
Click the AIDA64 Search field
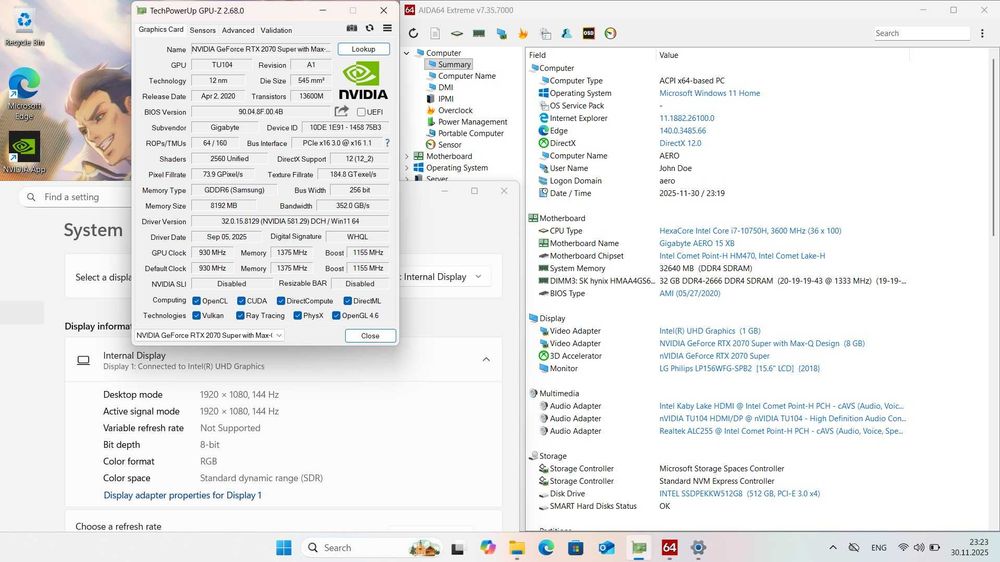[921, 33]
